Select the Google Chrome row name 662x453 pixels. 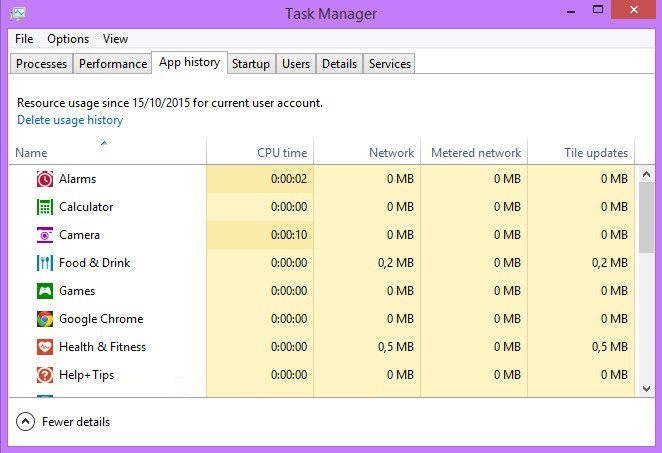(x=101, y=319)
